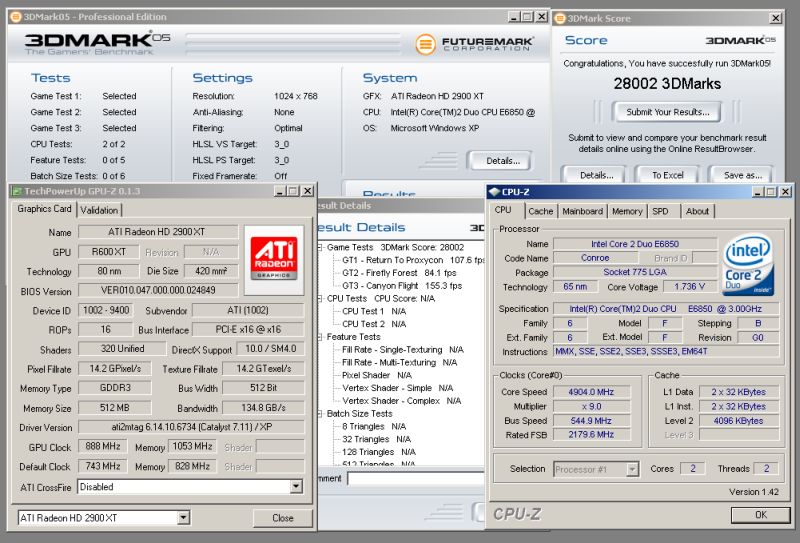The image size is (800, 543).
Task: Click the CPU-Z title bar icon
Action: (x=494, y=192)
